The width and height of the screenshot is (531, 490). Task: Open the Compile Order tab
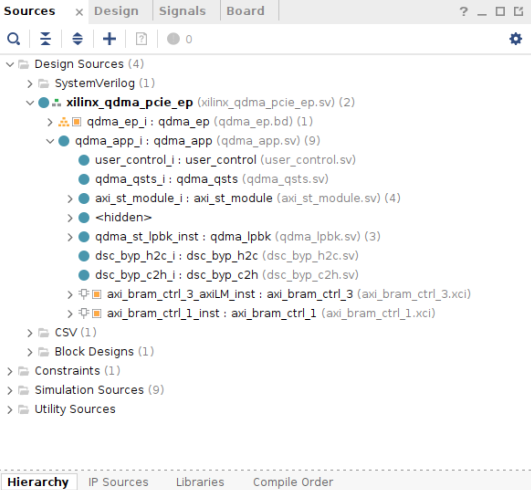click(293, 482)
